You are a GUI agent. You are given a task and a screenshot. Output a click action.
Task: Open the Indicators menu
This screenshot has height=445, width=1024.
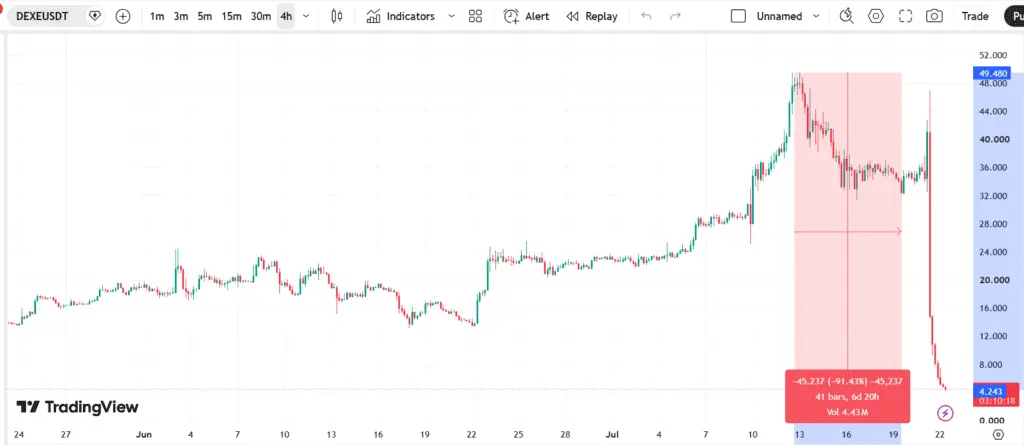pyautogui.click(x=400, y=16)
